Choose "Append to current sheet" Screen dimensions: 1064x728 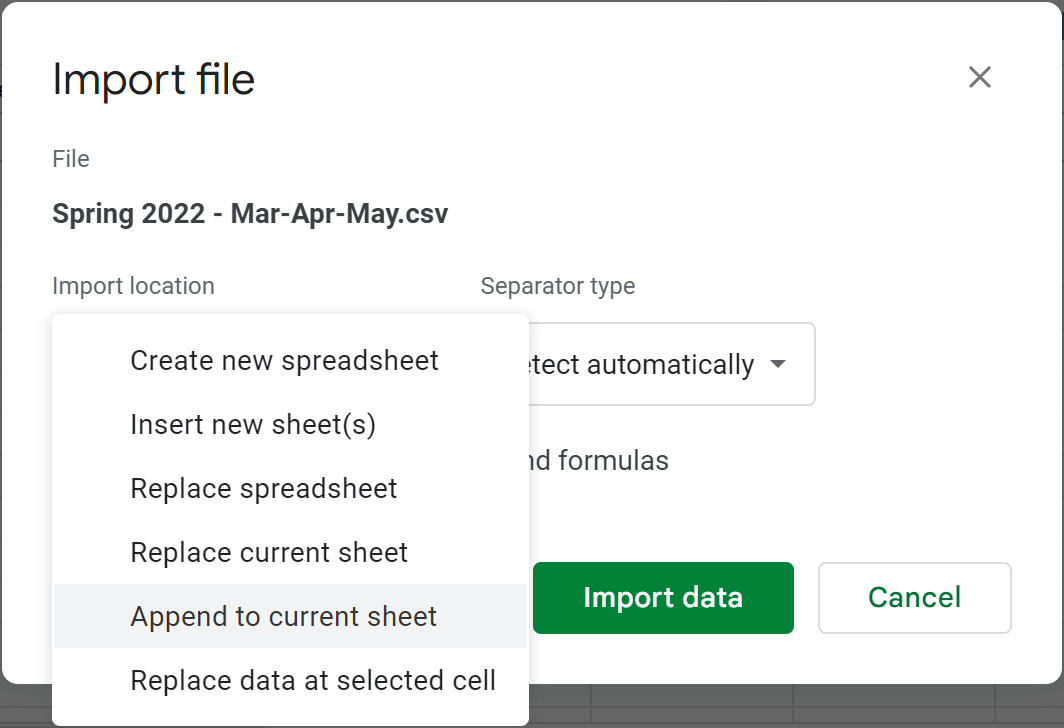tap(283, 616)
